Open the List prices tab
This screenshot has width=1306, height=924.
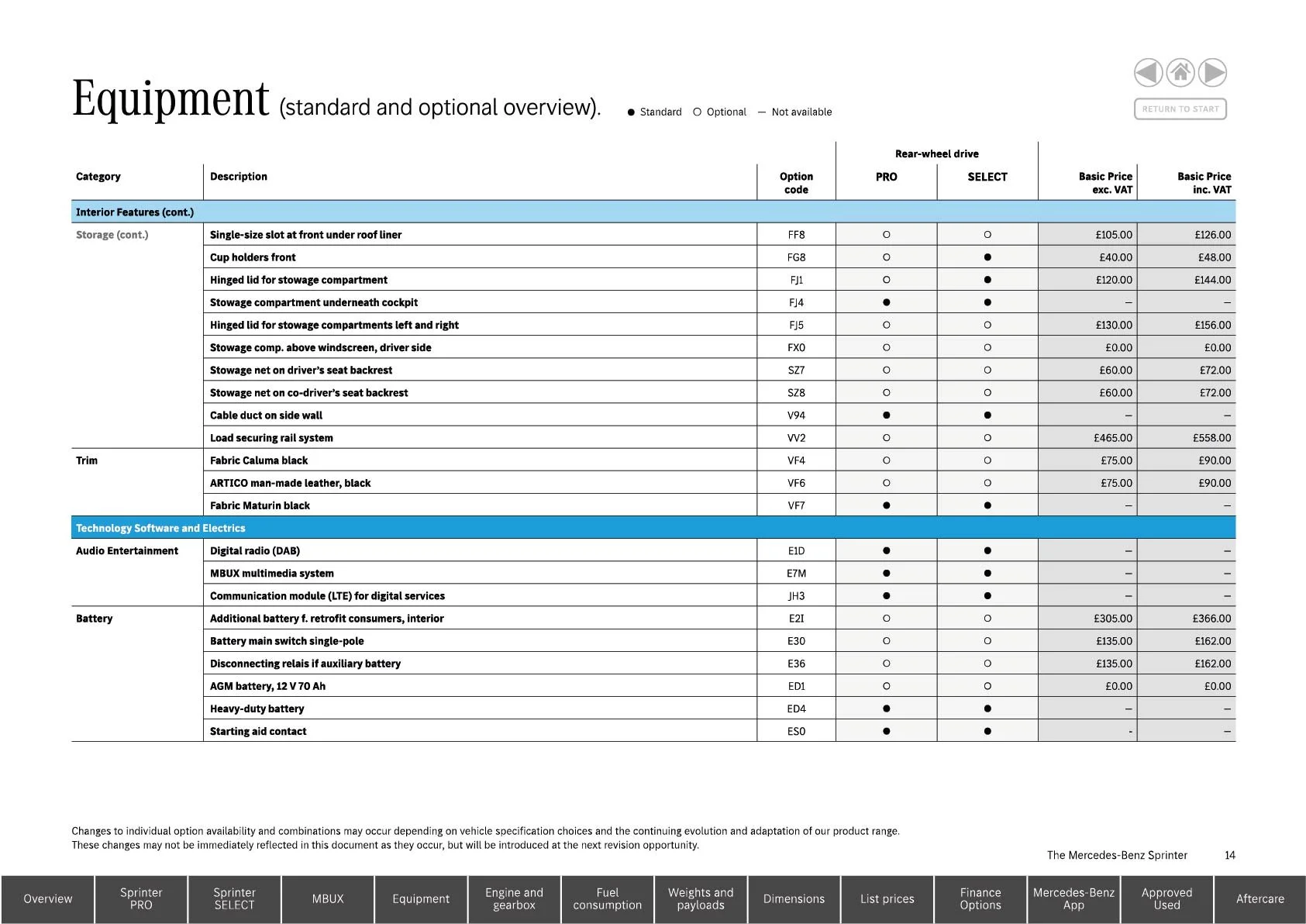(887, 899)
